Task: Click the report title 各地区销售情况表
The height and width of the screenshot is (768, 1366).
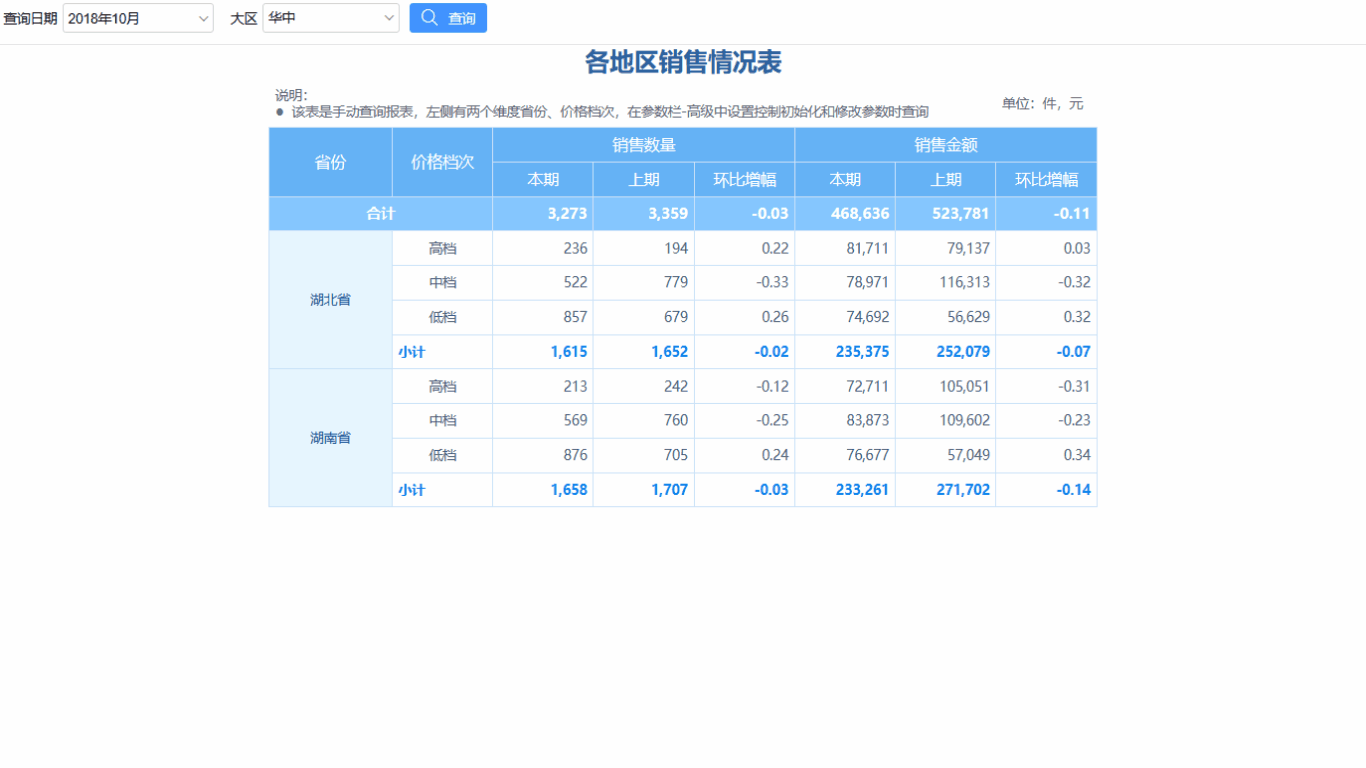Action: (x=683, y=62)
